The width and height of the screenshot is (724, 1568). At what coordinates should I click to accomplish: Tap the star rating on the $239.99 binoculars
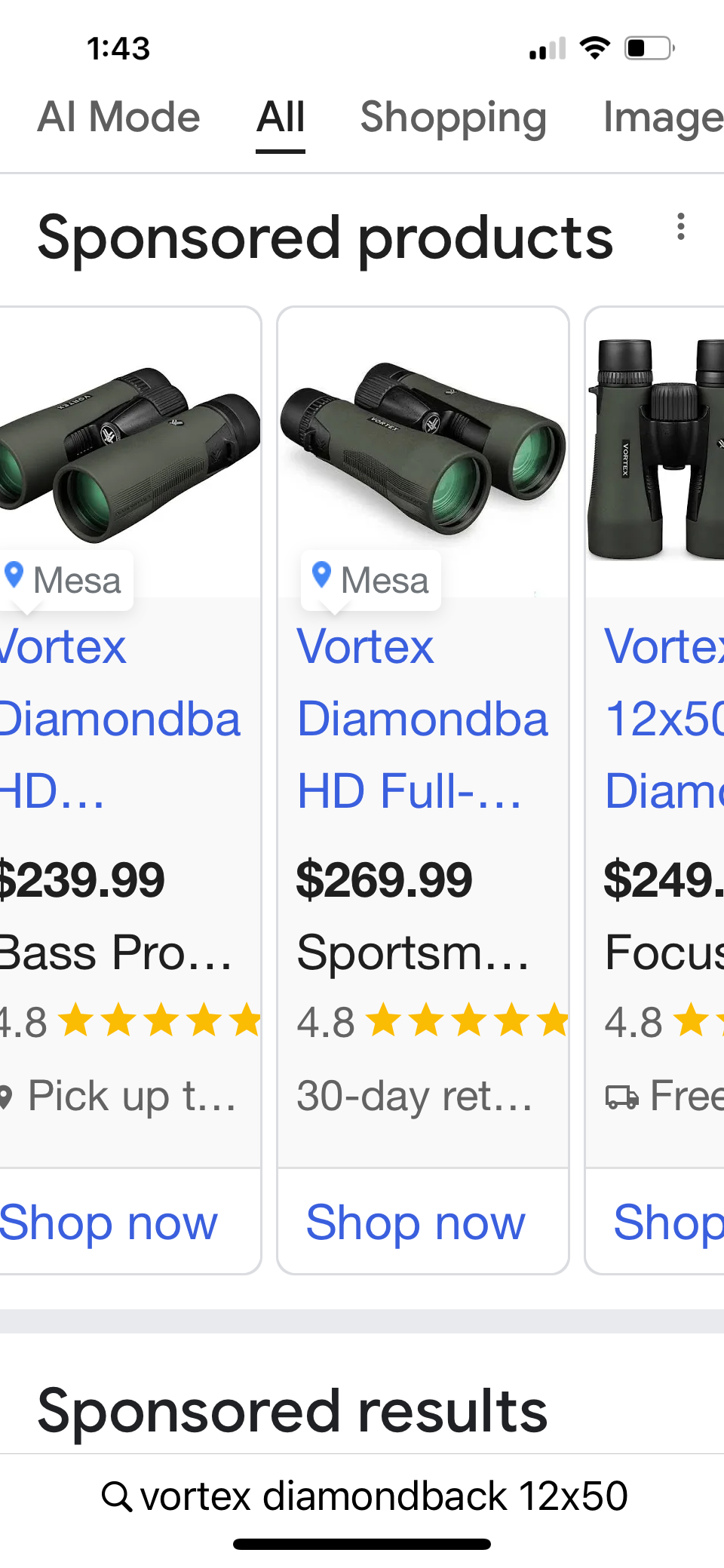160,1021
